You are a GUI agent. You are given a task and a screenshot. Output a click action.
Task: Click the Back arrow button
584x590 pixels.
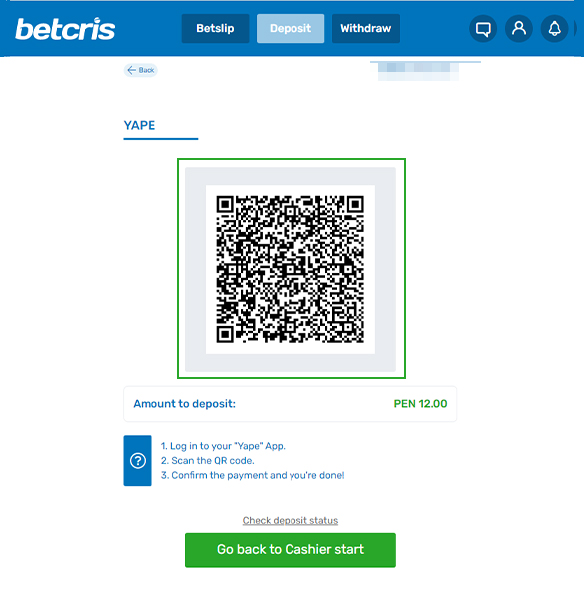[141, 70]
